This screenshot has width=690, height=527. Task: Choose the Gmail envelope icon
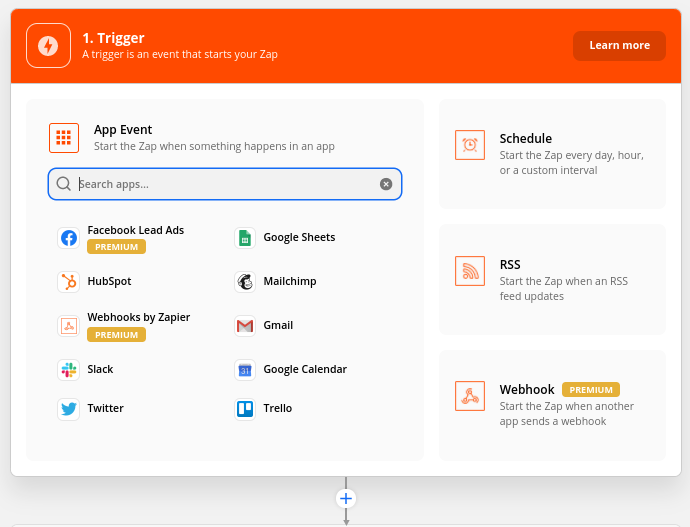(x=245, y=326)
